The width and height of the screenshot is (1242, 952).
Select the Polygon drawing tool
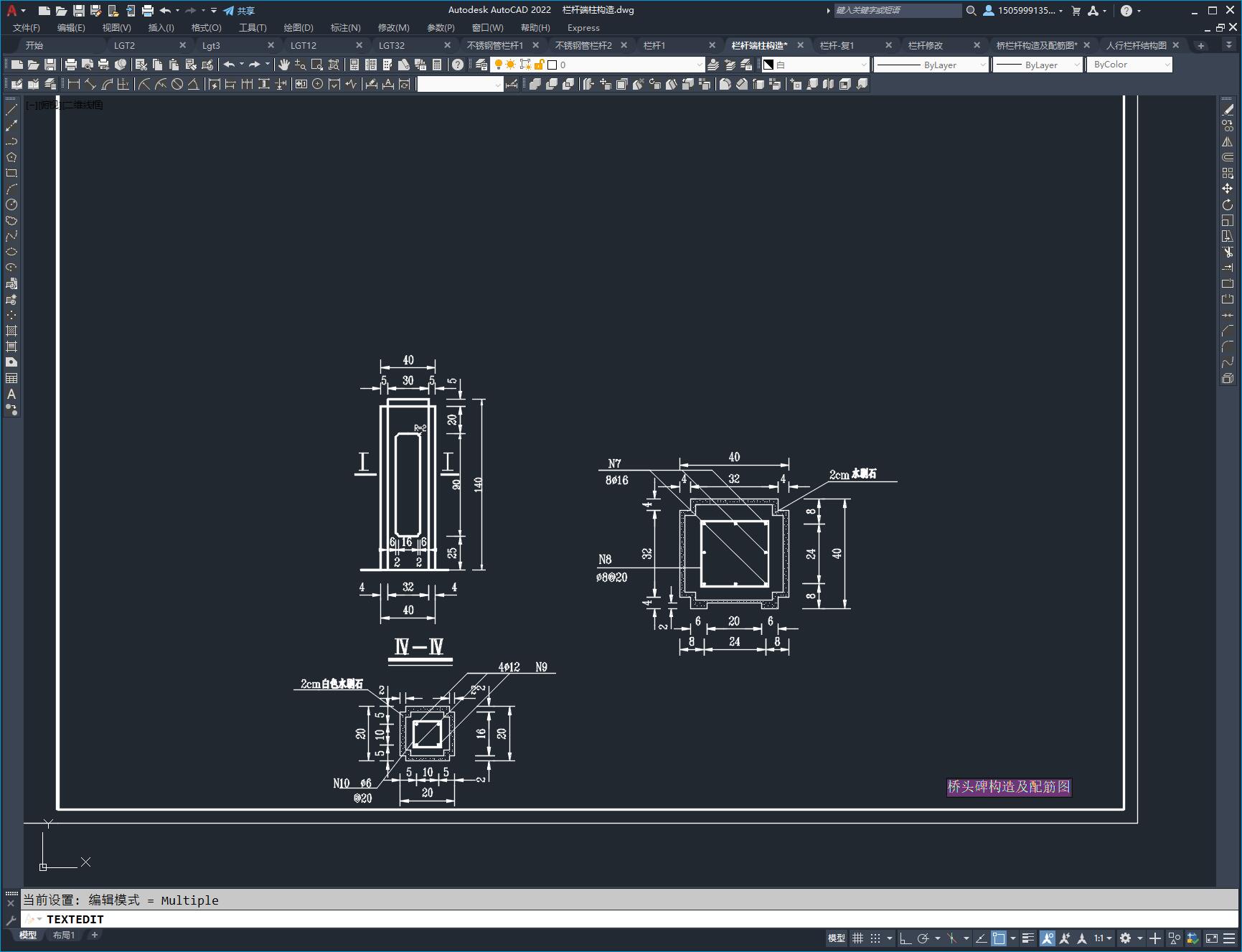[x=11, y=157]
